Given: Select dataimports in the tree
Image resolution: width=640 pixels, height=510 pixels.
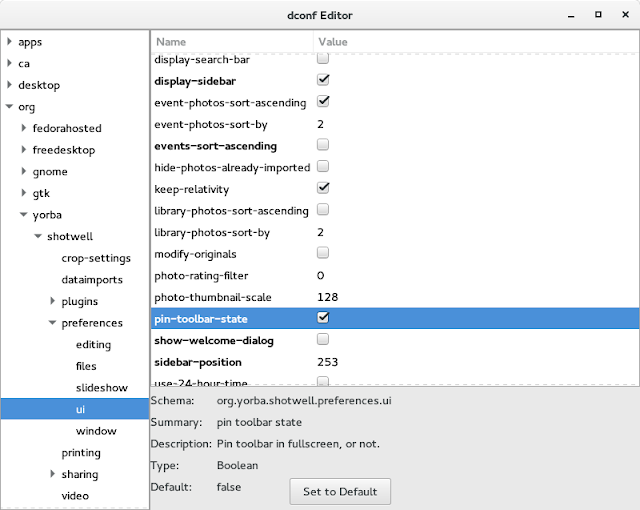Looking at the screenshot, I should pos(92,279).
